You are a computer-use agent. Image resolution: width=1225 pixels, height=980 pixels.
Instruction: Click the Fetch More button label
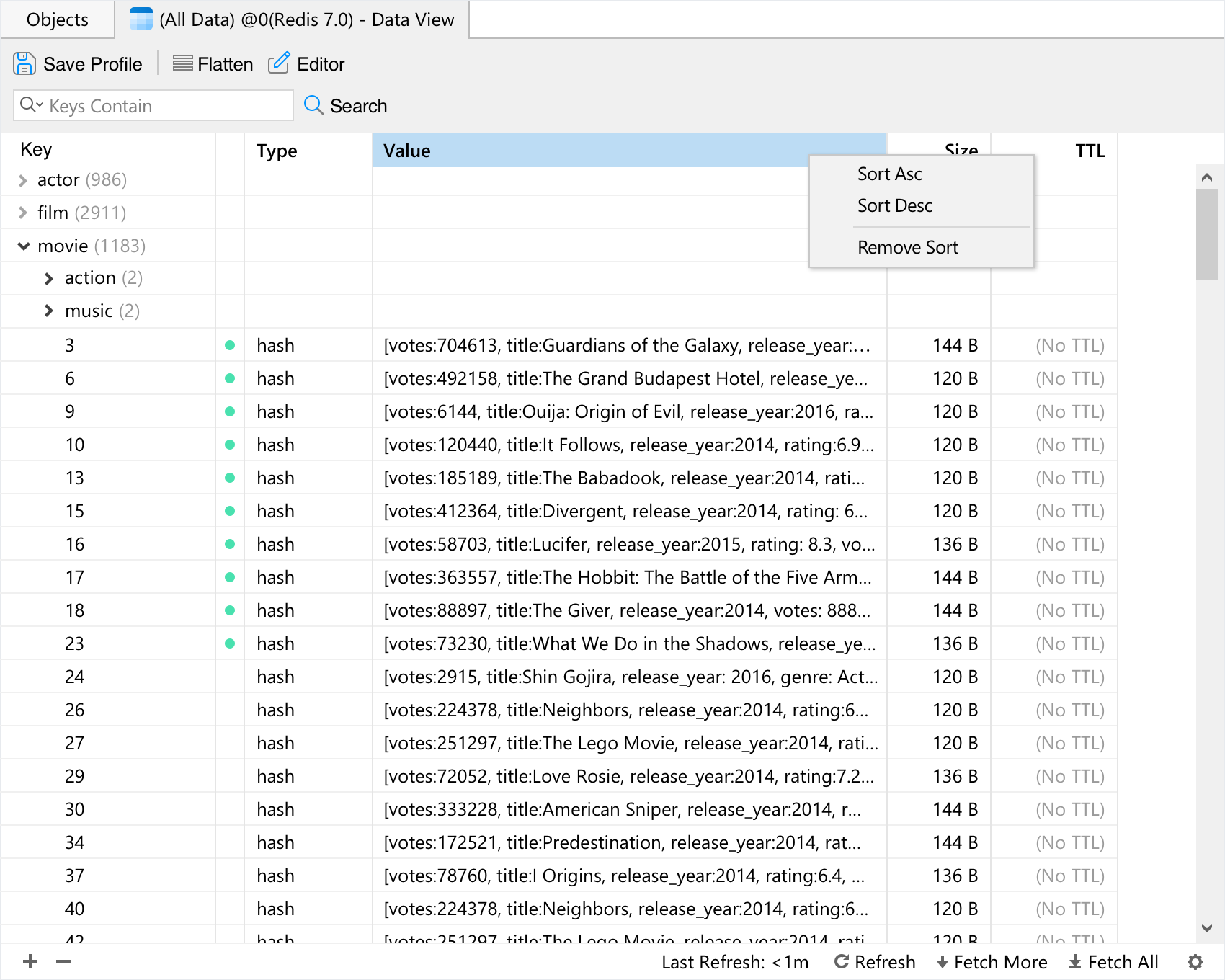(1000, 962)
